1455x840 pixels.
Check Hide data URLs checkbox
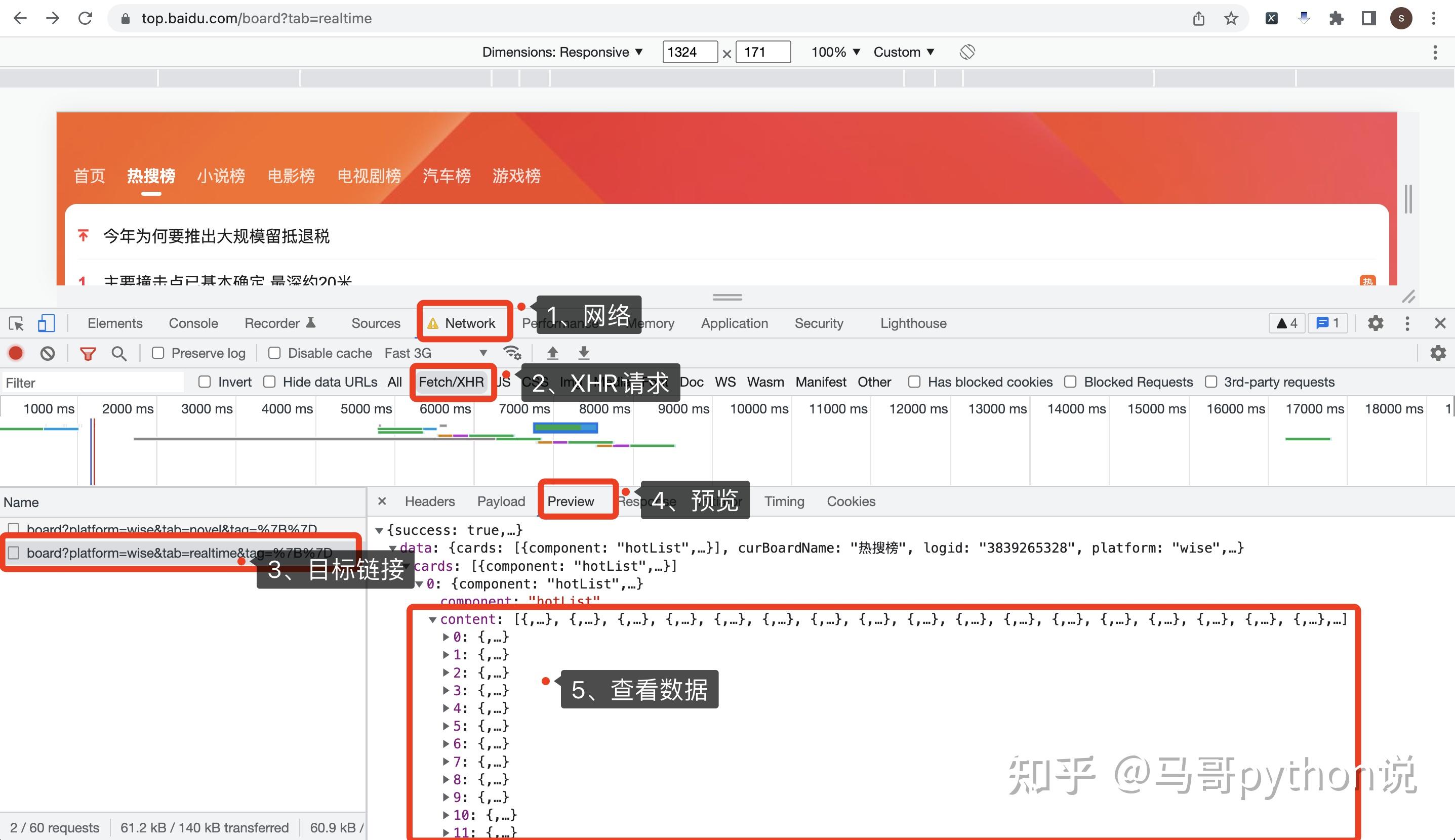(269, 382)
